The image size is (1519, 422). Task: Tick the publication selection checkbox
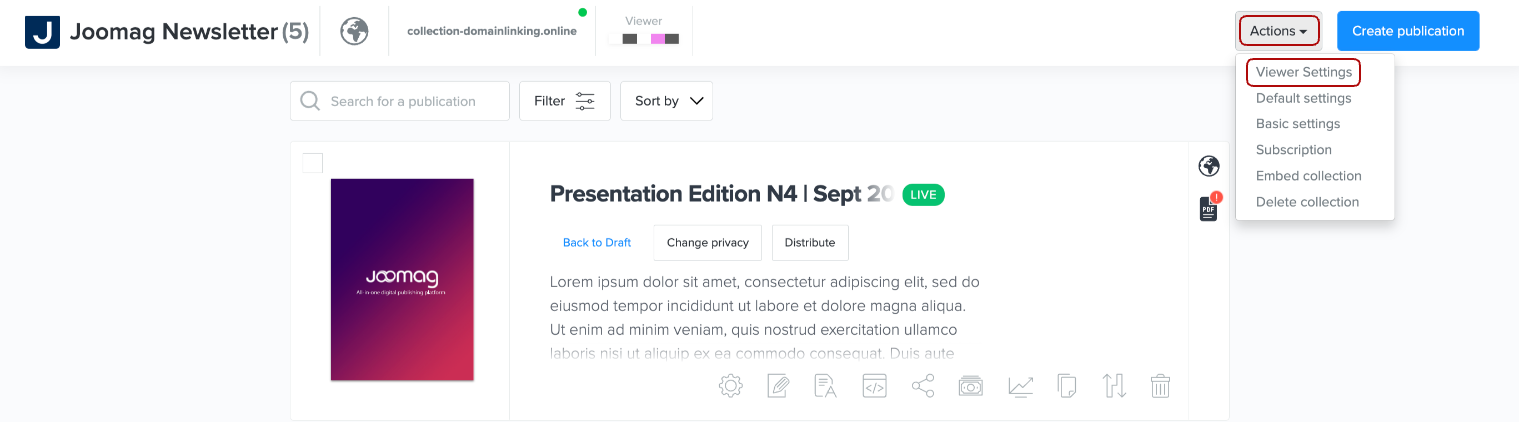coord(313,163)
